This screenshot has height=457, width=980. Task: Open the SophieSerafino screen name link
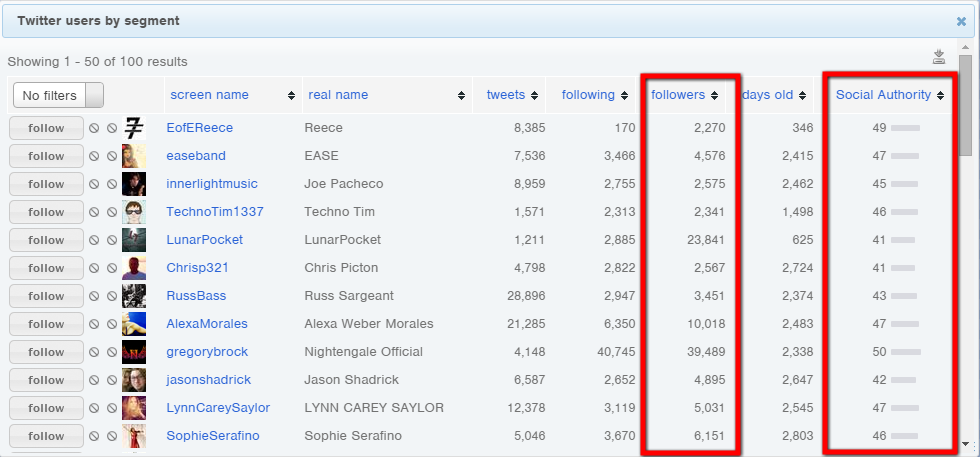[x=212, y=436]
